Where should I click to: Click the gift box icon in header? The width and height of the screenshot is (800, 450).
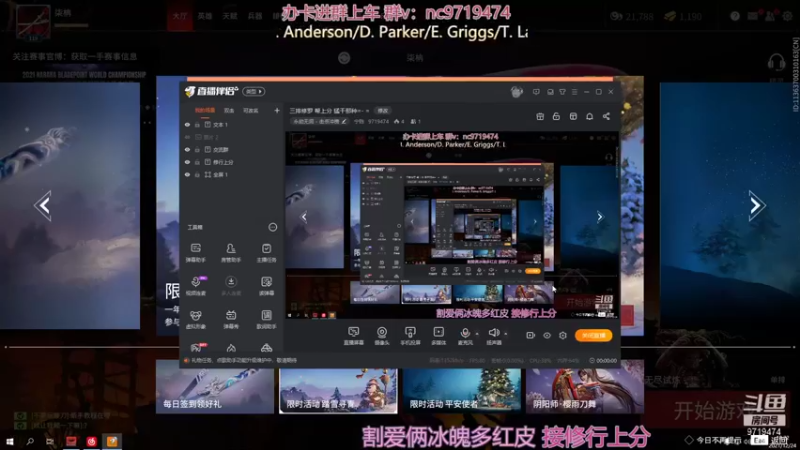click(540, 116)
